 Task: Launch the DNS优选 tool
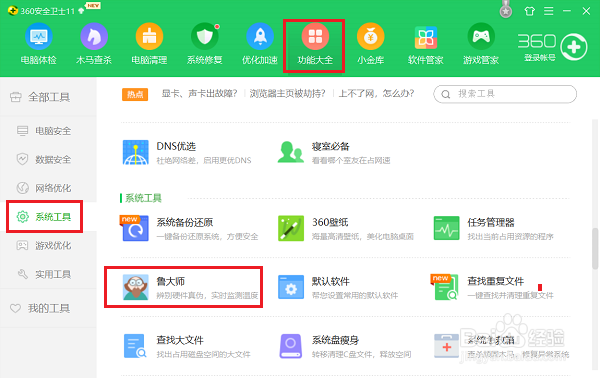click(x=187, y=152)
